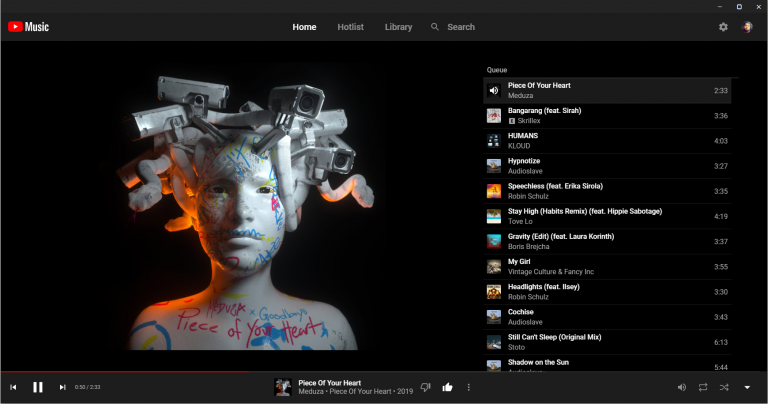Dislike Piece Of Your Heart with thumbs down
The width and height of the screenshot is (768, 404).
tap(425, 387)
